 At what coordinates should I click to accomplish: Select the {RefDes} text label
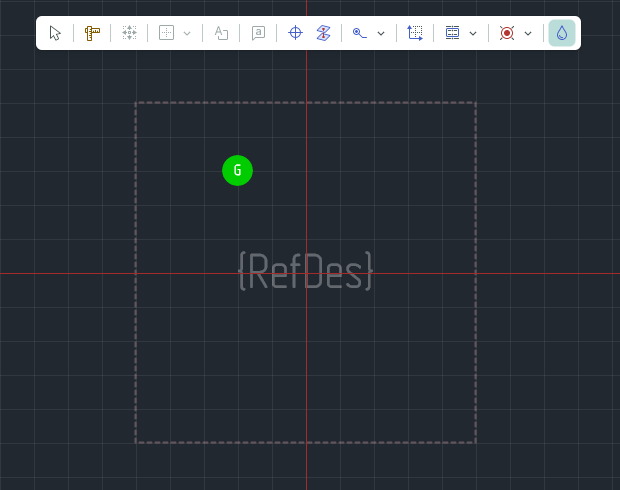[305, 272]
